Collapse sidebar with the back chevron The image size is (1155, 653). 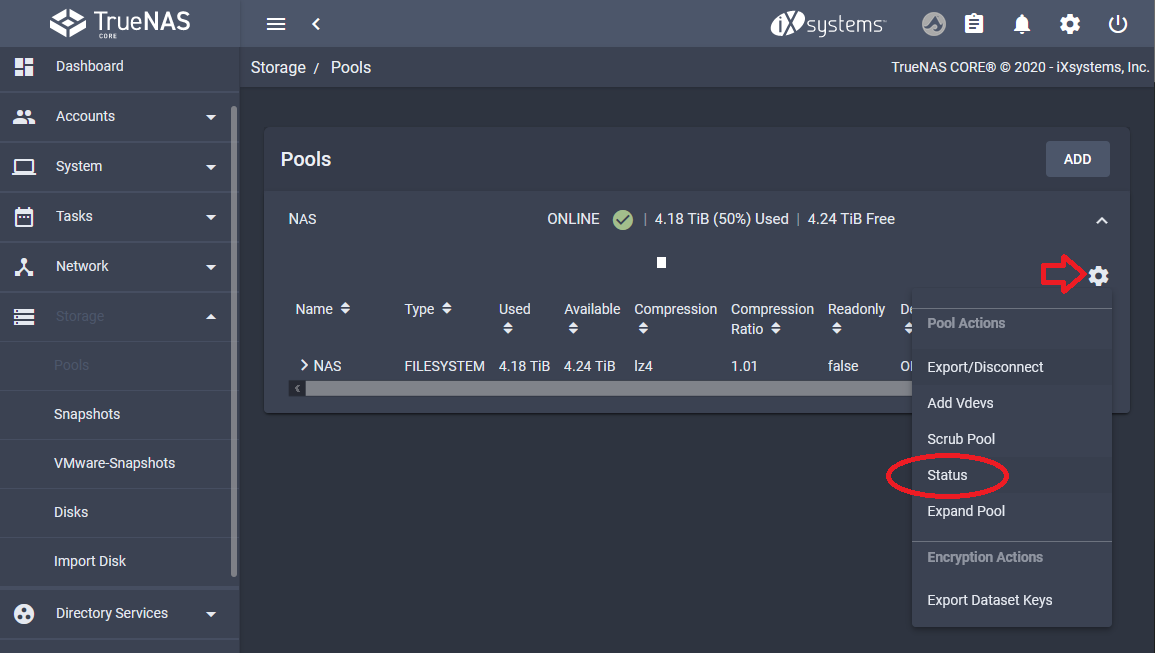tap(316, 24)
